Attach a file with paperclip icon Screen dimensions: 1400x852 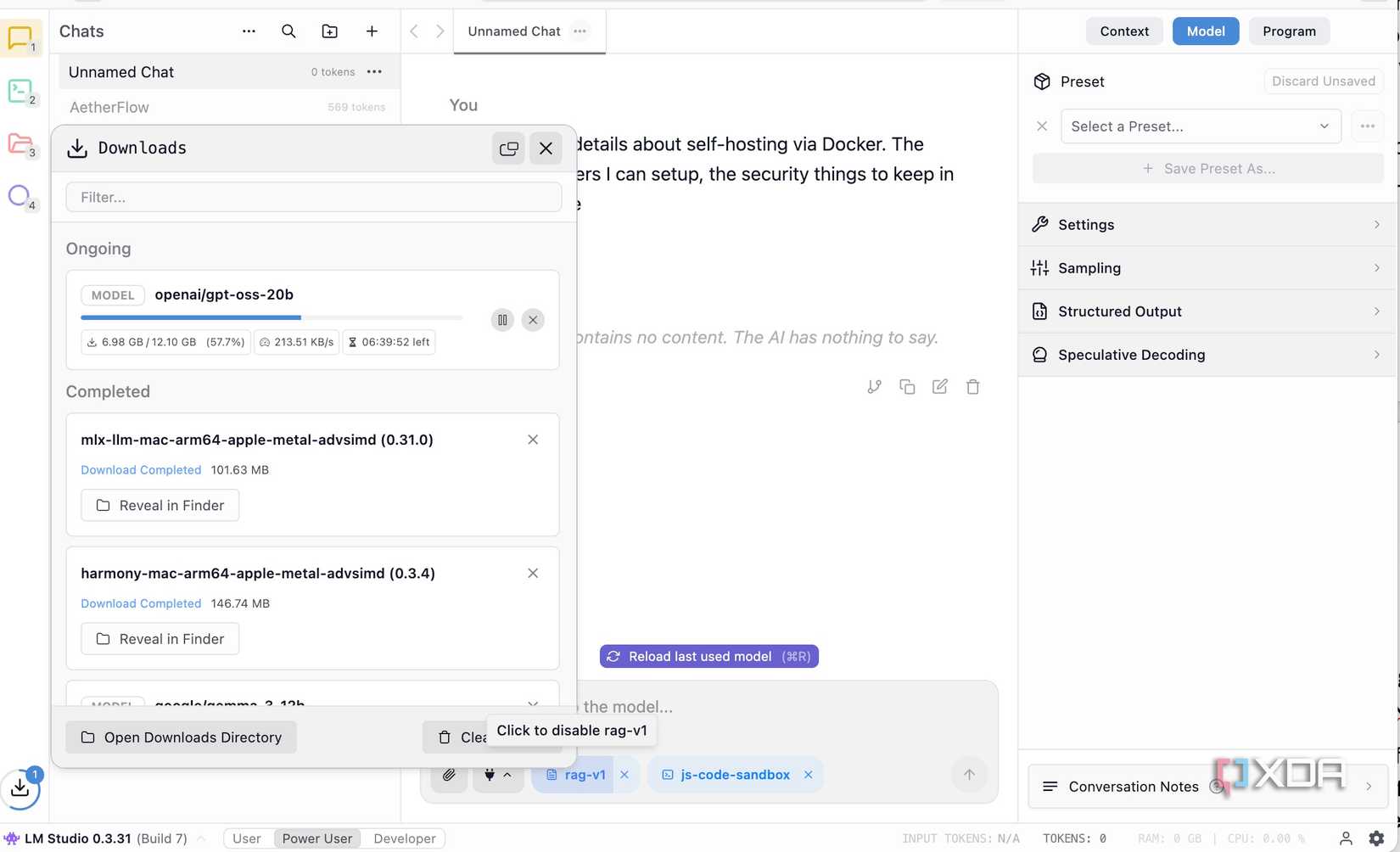point(449,775)
